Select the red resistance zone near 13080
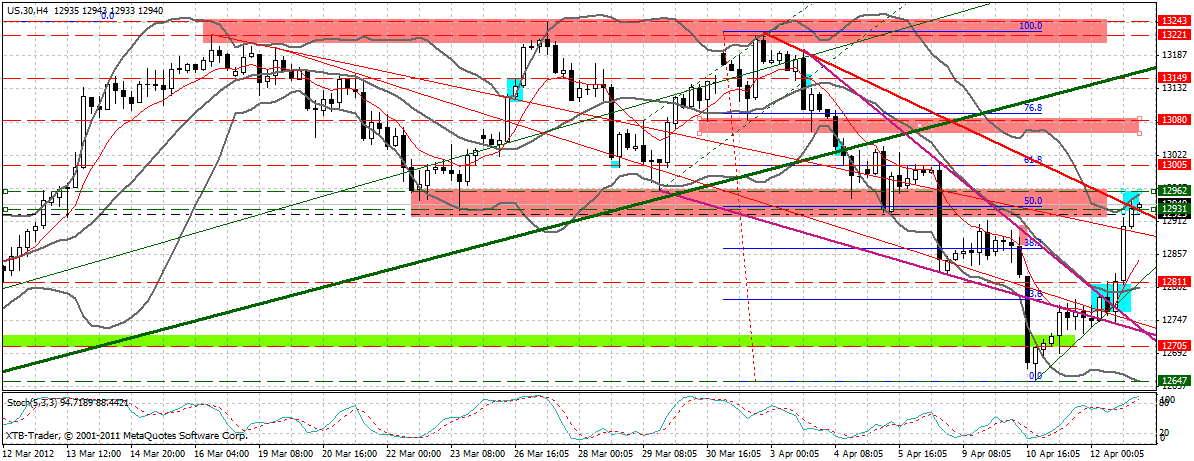Viewport: 1194px width, 461px height. tap(918, 126)
